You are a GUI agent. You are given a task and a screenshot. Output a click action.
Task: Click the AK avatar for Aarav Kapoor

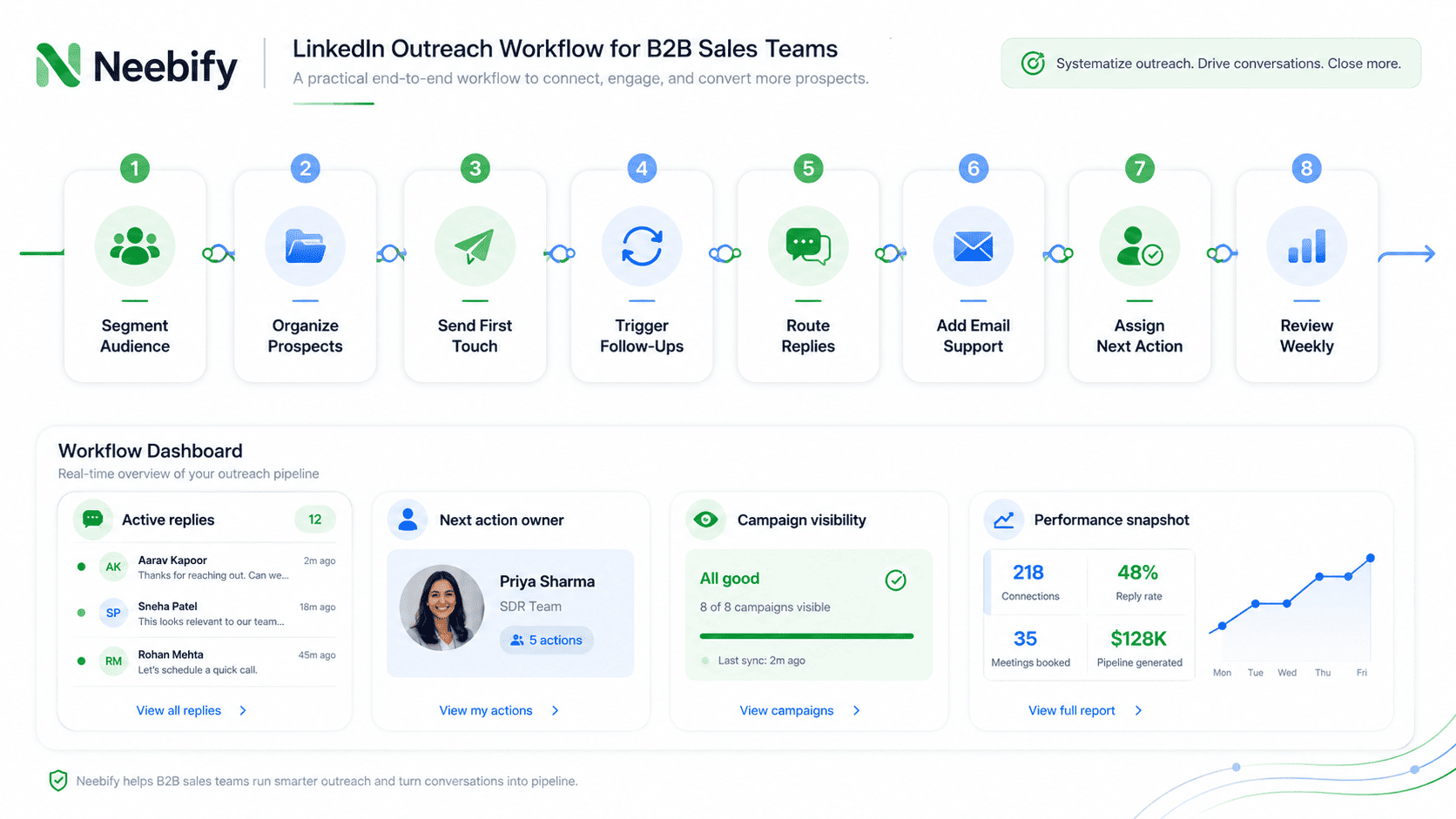click(x=113, y=567)
